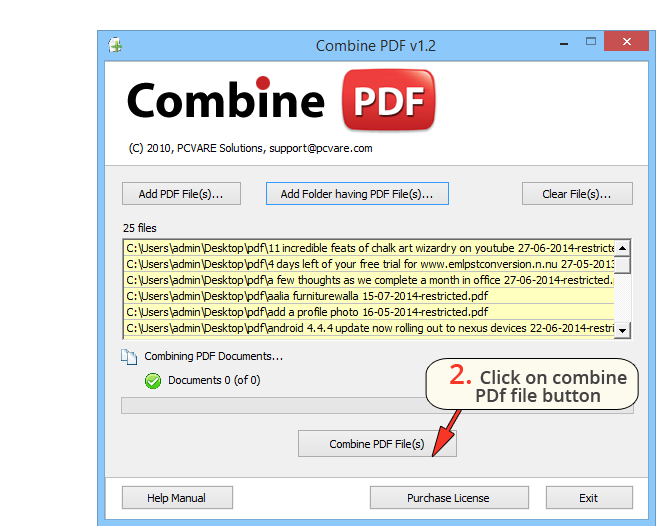Open the Help Manual

(177, 497)
